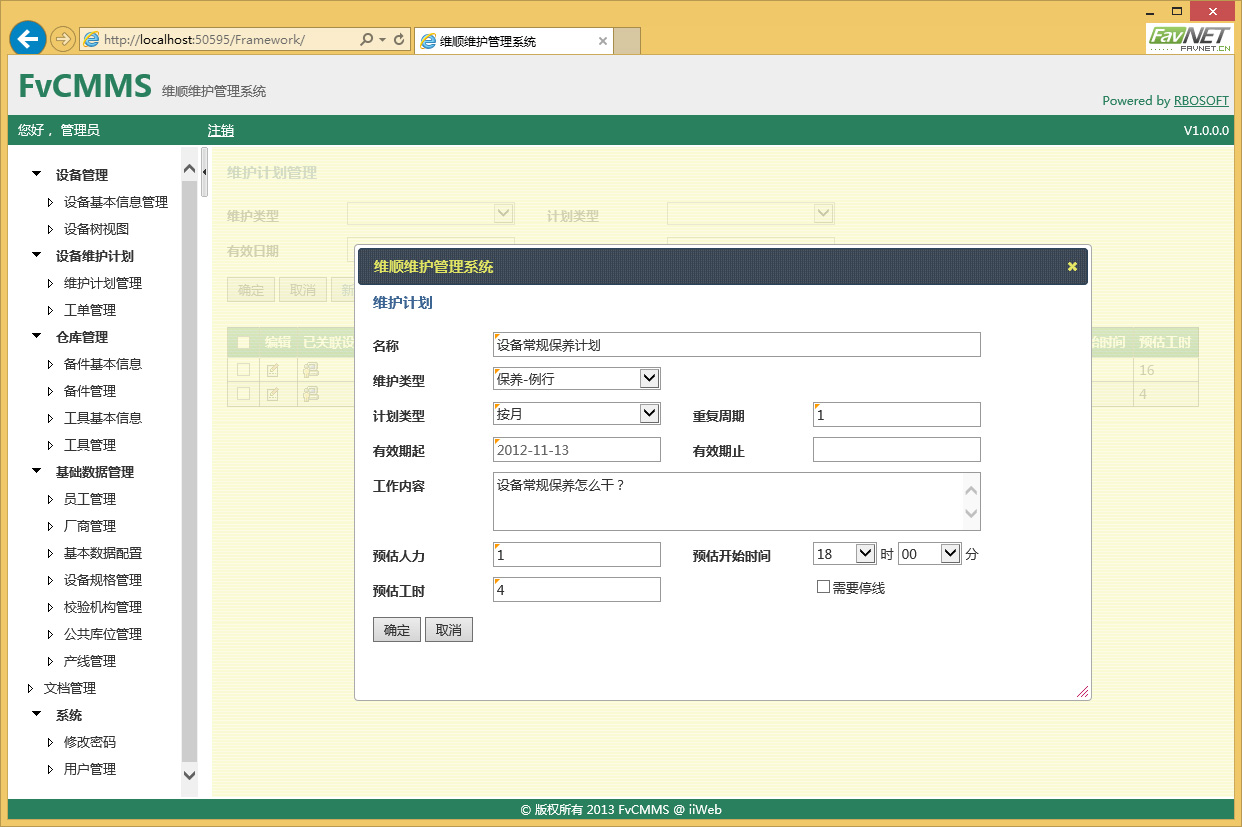Close the 维顺维护管理系统 browser tab
Viewport: 1242px width, 827px height.
(x=602, y=41)
